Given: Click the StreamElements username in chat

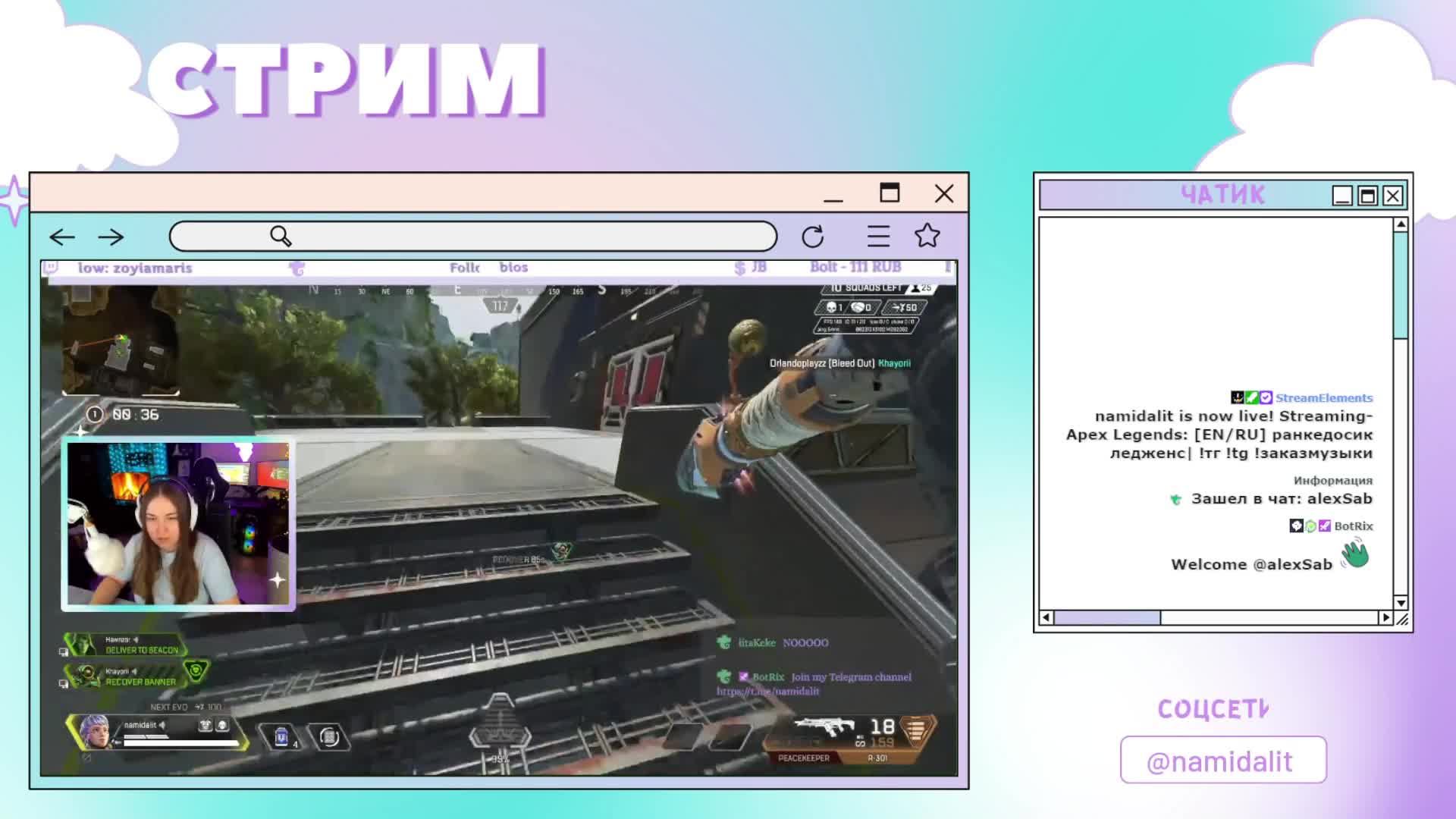Looking at the screenshot, I should tap(1323, 398).
